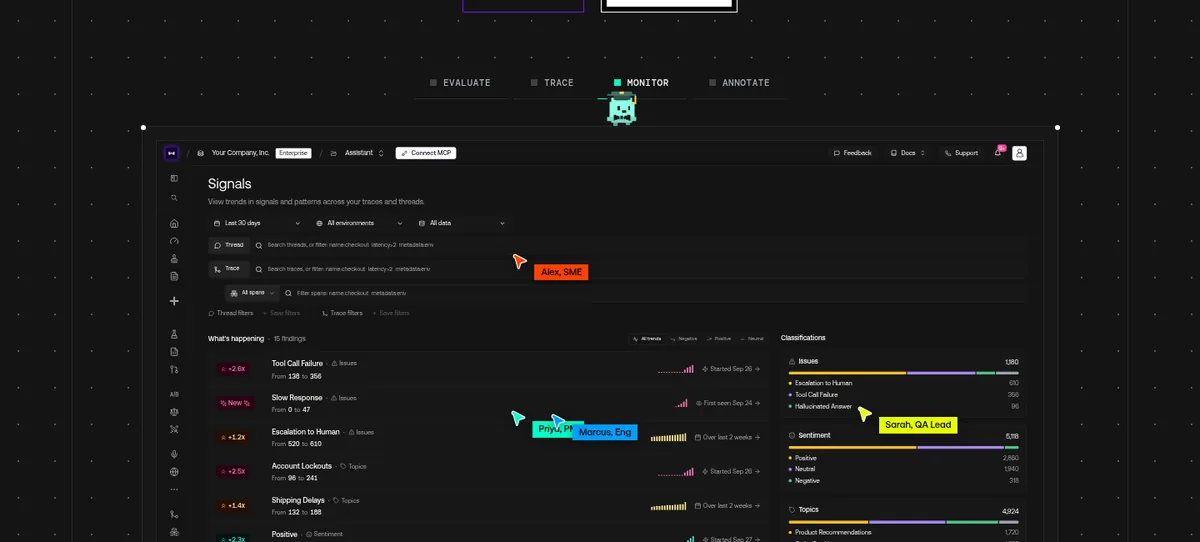
Task: Click the crossed tools sidebar icon
Action: click(174, 429)
